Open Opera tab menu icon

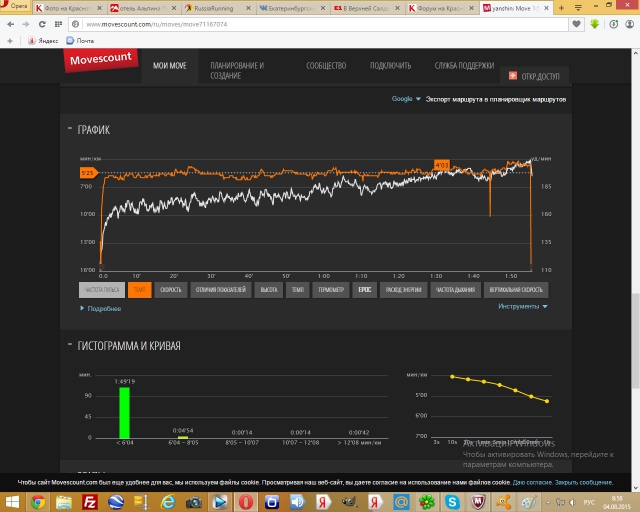point(578,8)
